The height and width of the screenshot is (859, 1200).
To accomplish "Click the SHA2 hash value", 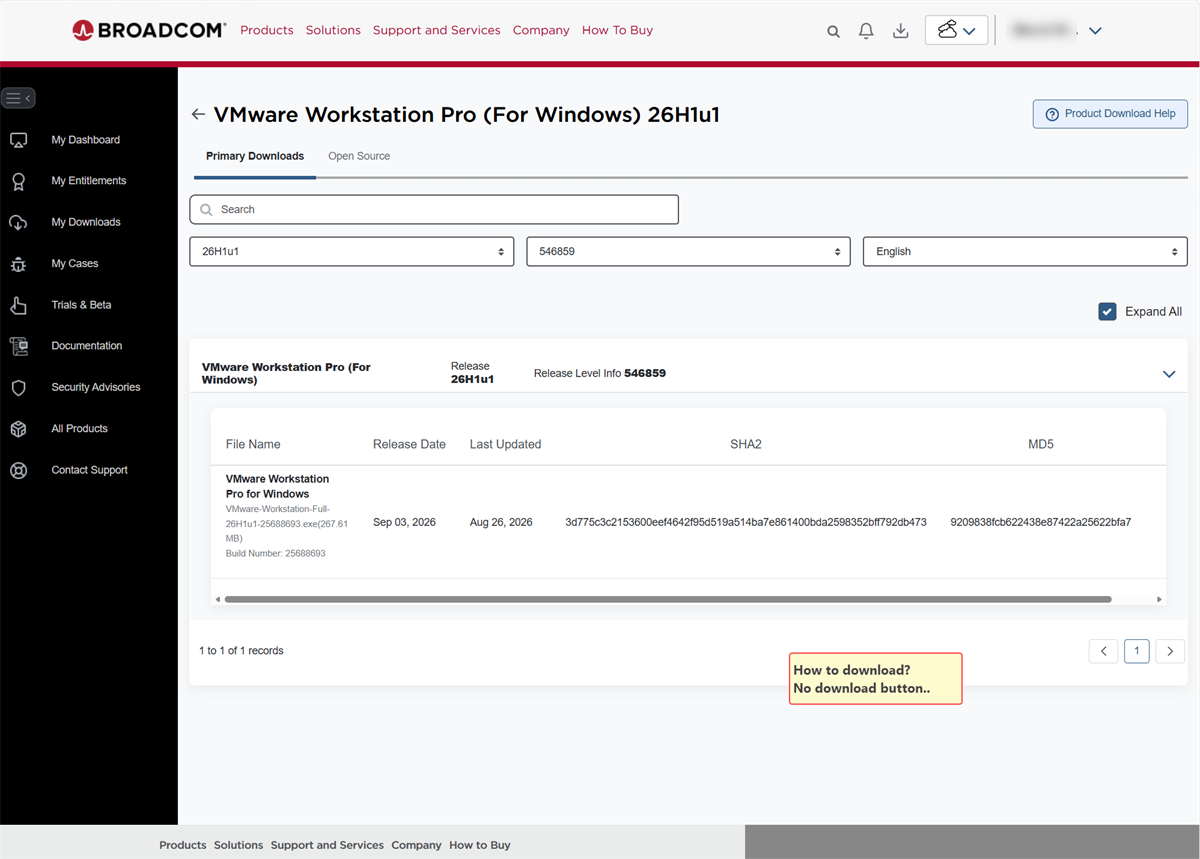I will (746, 522).
